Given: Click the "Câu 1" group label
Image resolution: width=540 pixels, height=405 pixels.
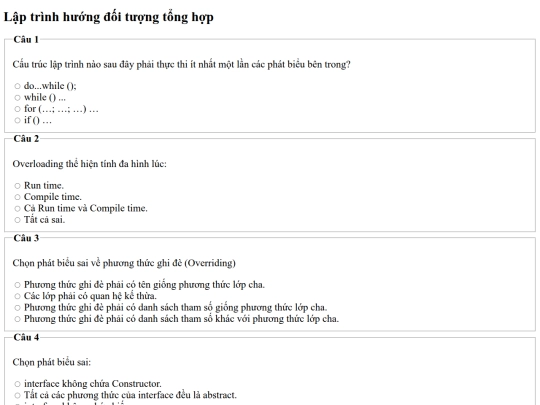Looking at the screenshot, I should click(26, 39).
